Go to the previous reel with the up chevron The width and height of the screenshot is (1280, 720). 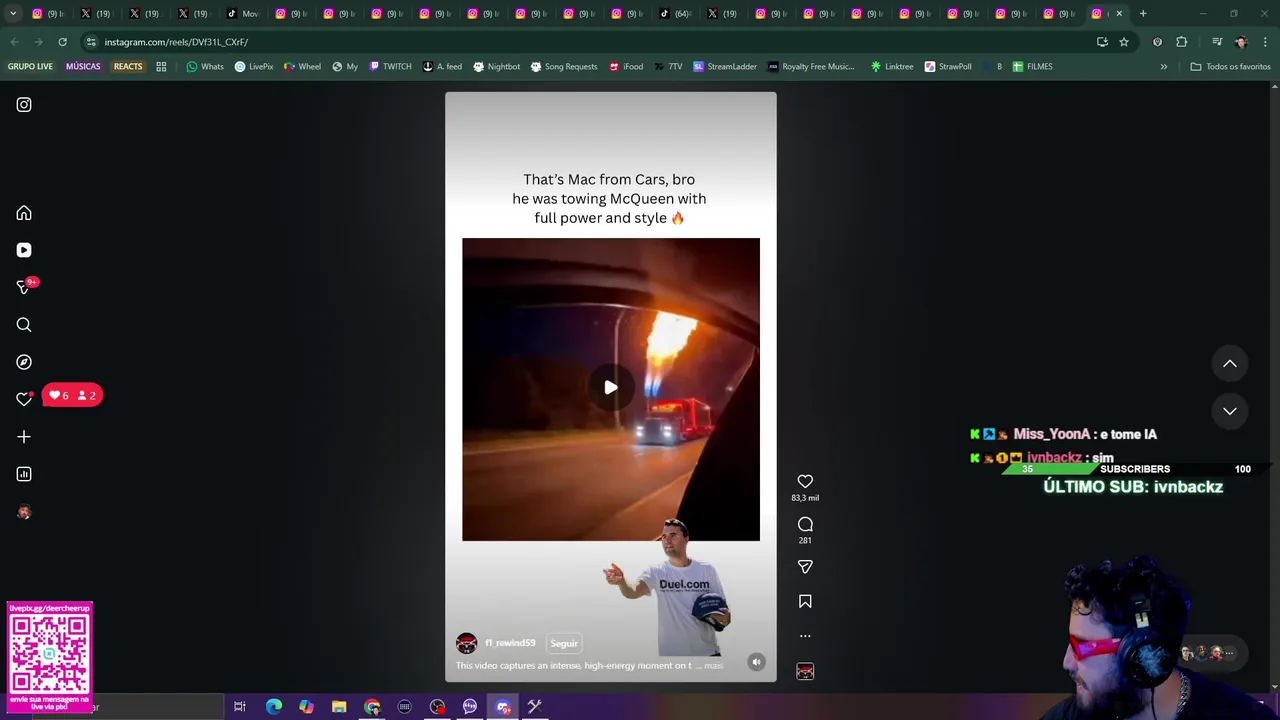click(x=1230, y=364)
